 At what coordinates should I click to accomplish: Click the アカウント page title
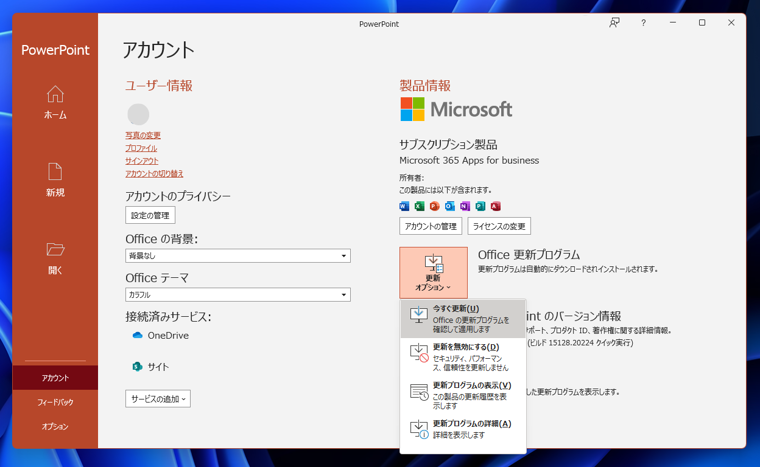pyautogui.click(x=158, y=50)
